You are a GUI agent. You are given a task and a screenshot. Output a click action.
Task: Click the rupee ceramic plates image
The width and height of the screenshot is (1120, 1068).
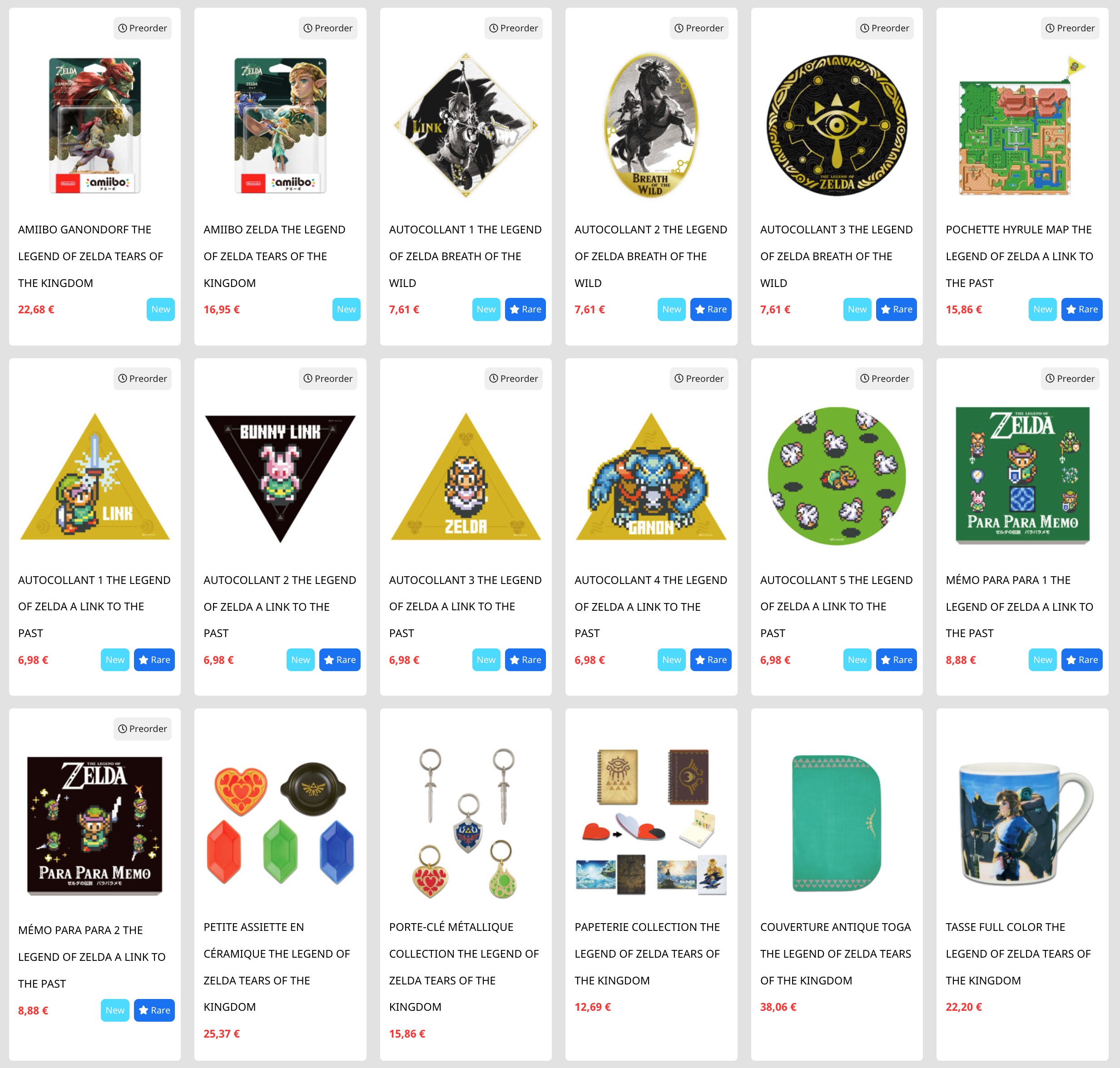click(x=280, y=823)
